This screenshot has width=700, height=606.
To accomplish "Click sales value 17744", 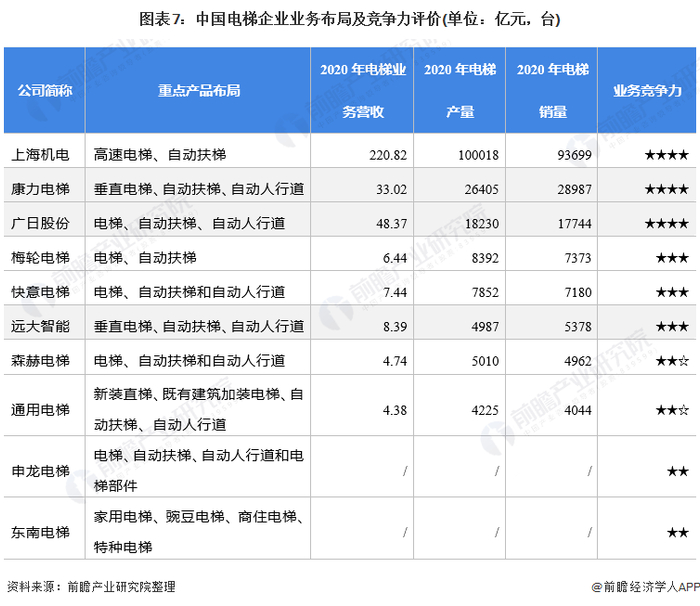I will tap(575, 223).
